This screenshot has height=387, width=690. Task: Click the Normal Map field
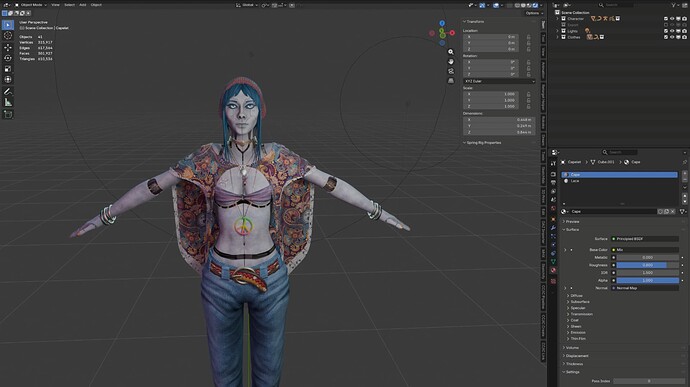tap(645, 288)
